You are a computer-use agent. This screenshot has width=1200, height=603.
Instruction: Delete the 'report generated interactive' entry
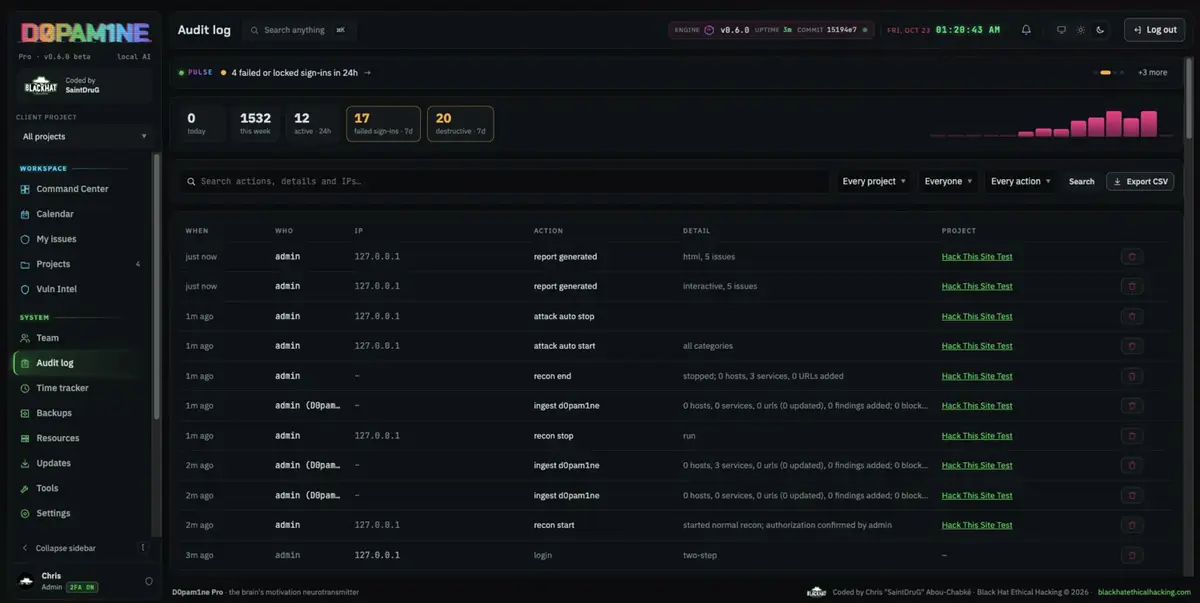(1132, 286)
